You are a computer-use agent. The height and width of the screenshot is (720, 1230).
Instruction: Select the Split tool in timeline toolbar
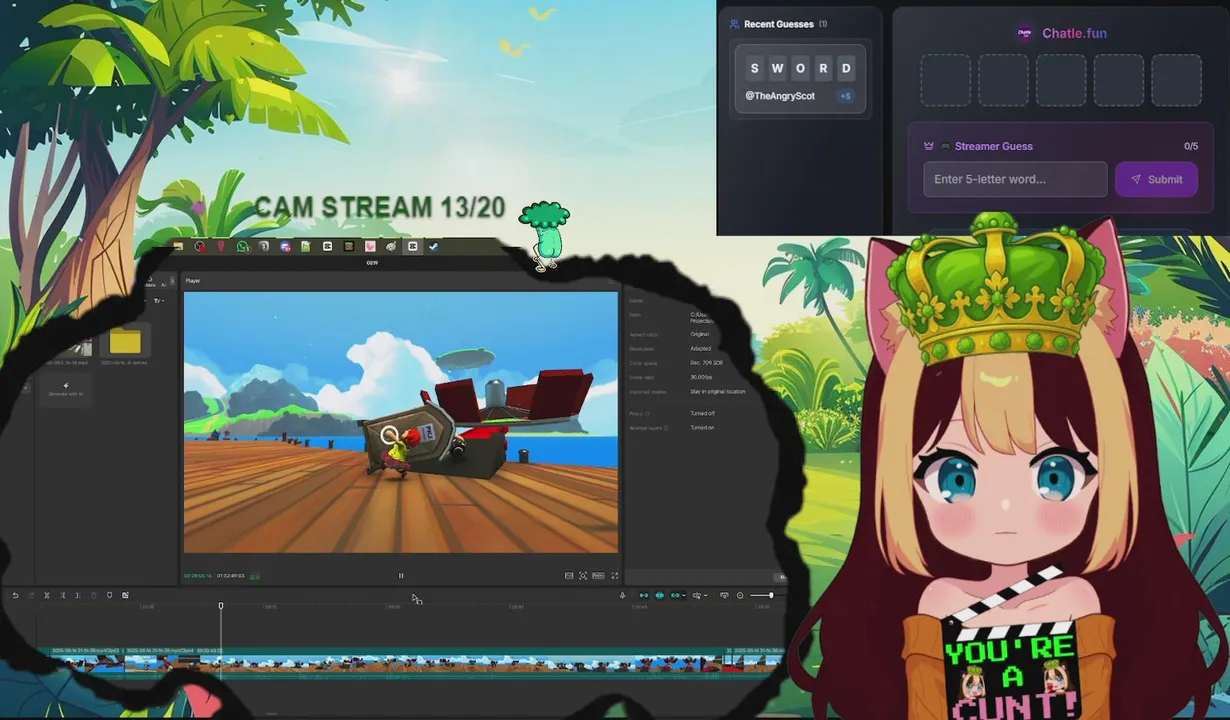tap(46, 595)
